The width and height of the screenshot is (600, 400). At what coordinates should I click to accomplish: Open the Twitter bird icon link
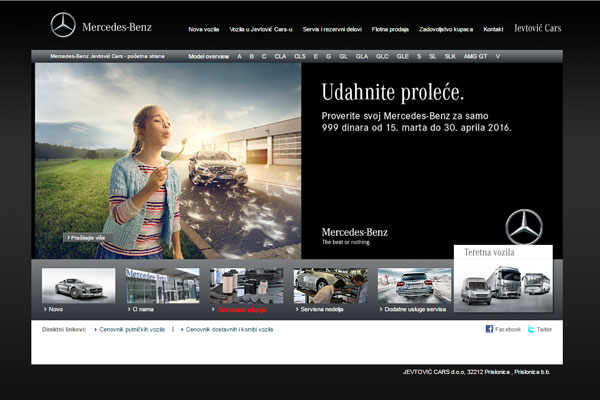click(531, 329)
